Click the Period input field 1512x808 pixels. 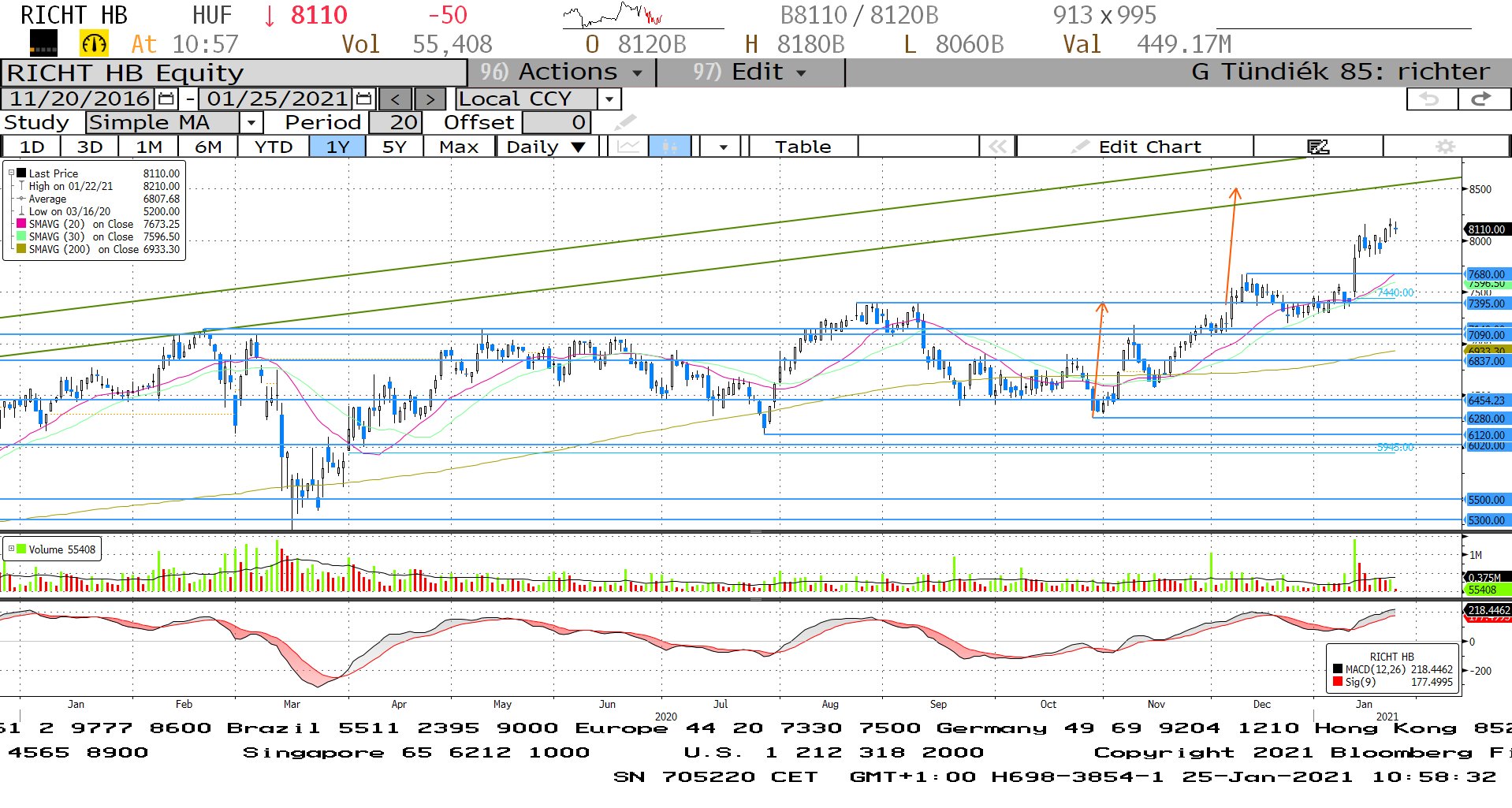coord(396,123)
